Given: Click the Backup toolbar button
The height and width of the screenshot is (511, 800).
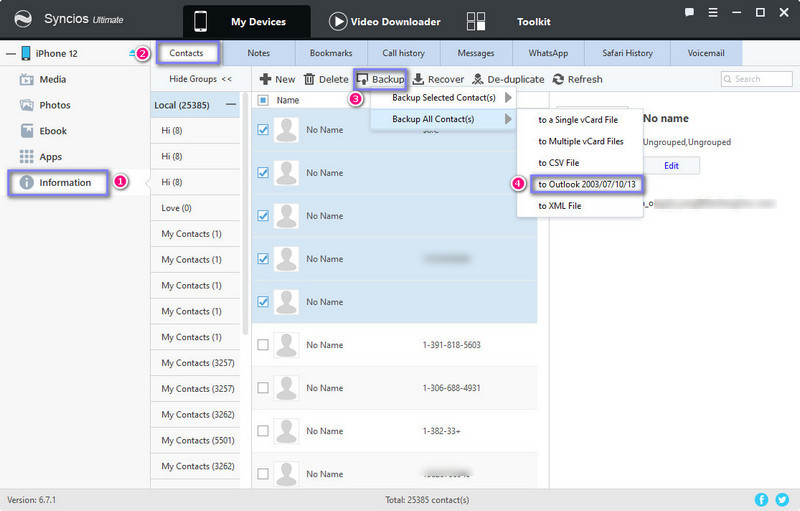Looking at the screenshot, I should (381, 80).
